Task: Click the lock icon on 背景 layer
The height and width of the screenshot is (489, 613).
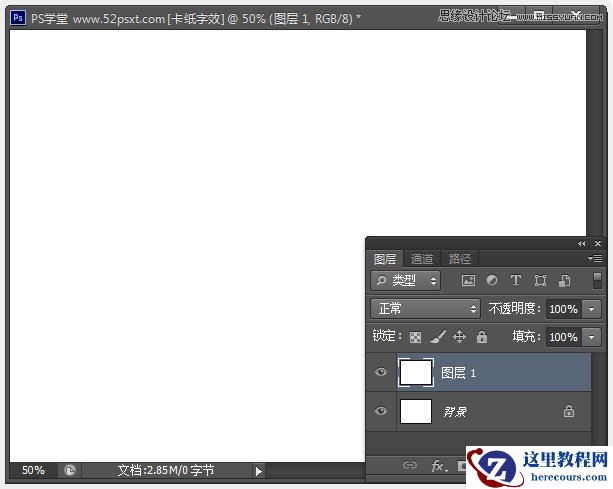Action: click(x=569, y=411)
